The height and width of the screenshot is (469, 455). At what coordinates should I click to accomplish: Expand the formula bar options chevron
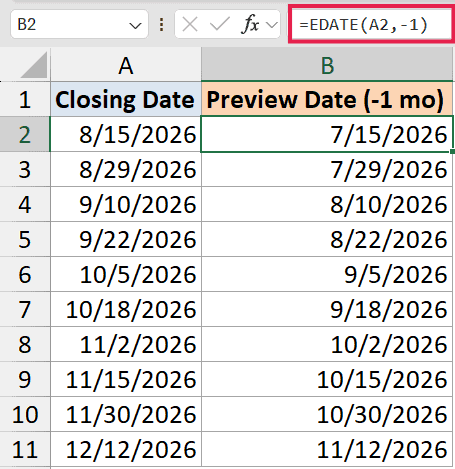coord(272,25)
